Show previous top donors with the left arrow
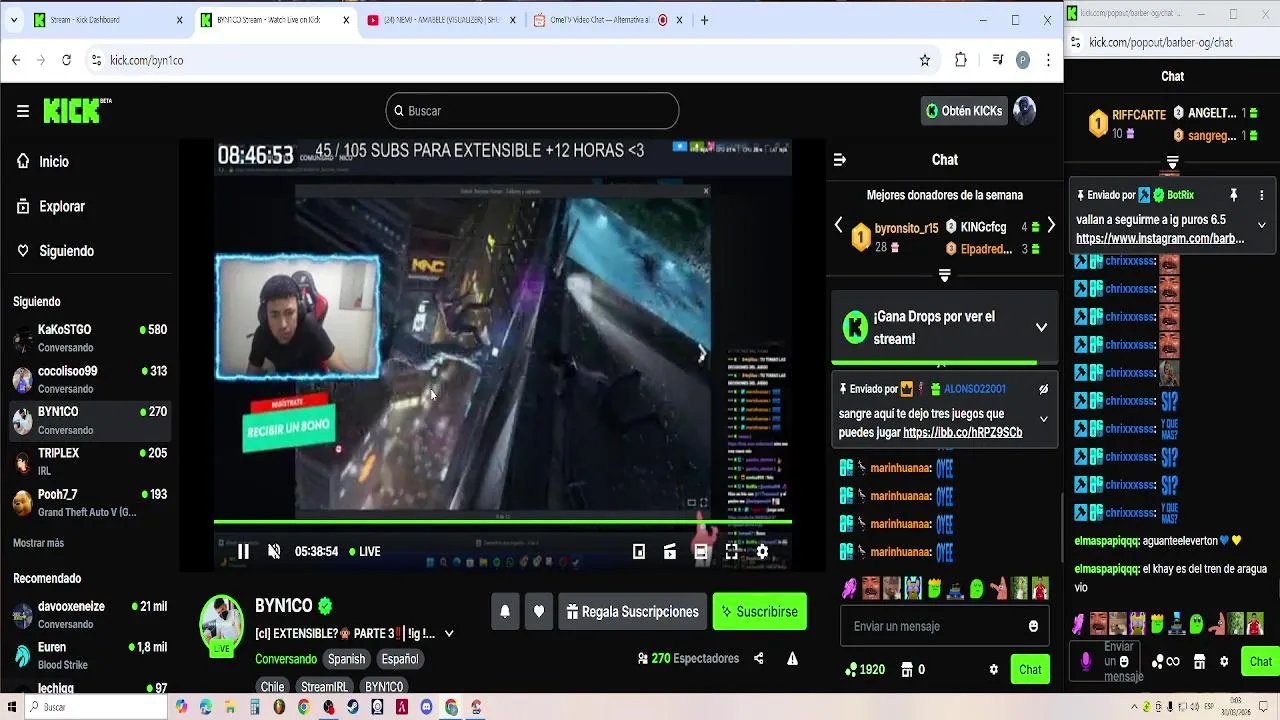1280x720 pixels. [x=839, y=226]
